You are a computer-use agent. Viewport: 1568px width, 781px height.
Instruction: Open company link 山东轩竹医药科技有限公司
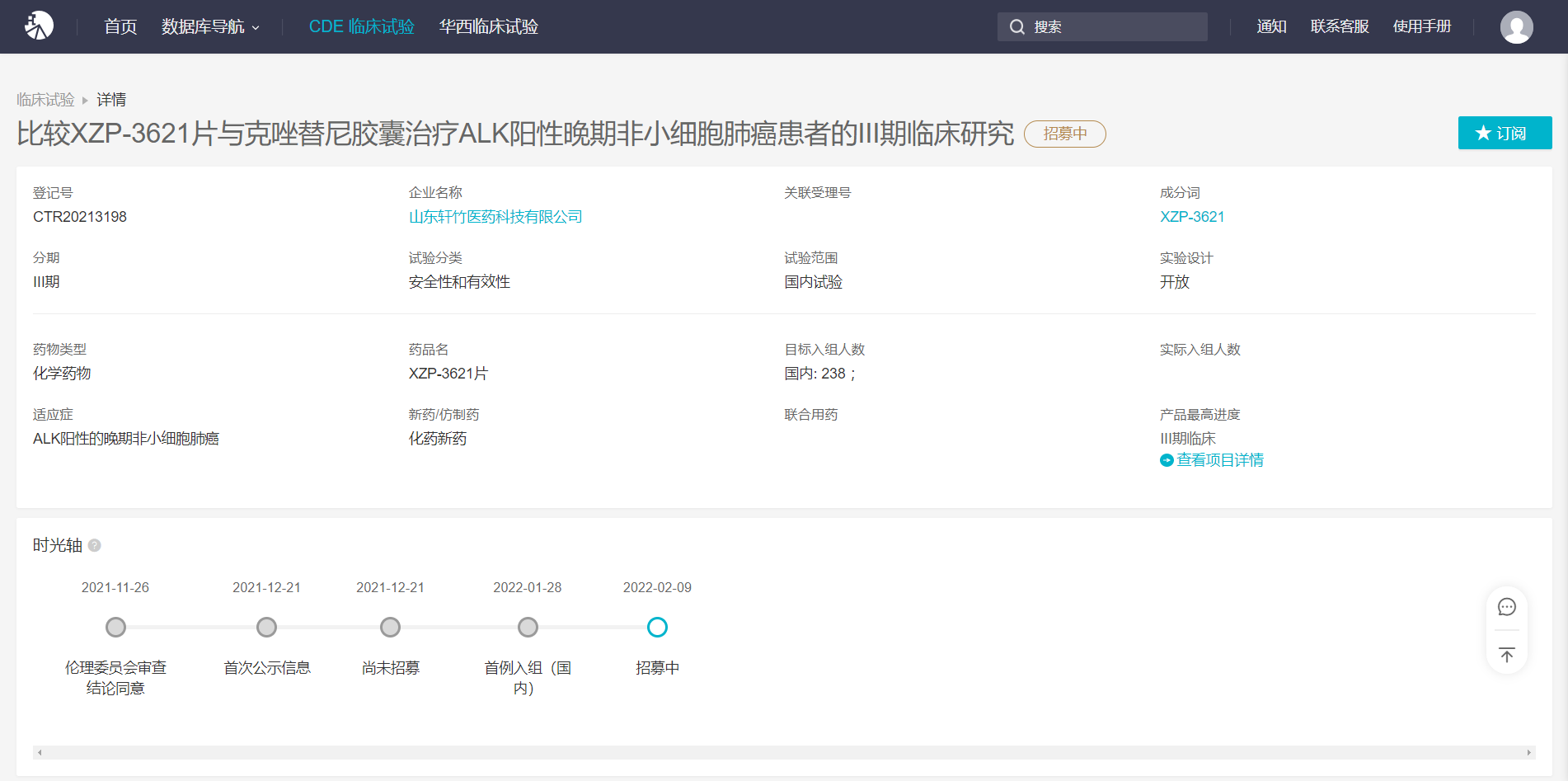(x=495, y=217)
